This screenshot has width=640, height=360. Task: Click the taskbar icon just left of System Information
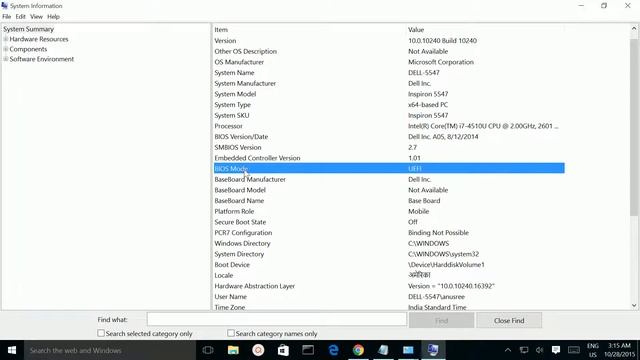tap(408, 350)
